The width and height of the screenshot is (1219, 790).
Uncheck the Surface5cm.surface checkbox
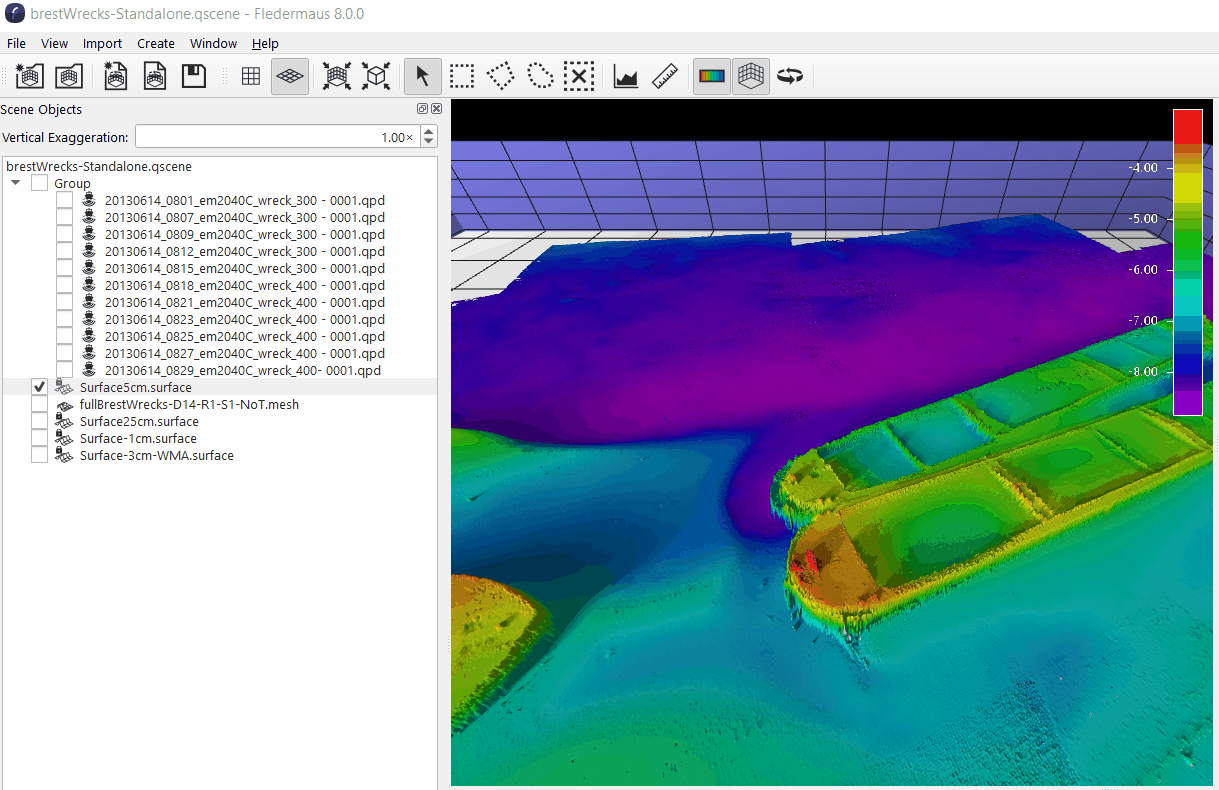(x=40, y=387)
